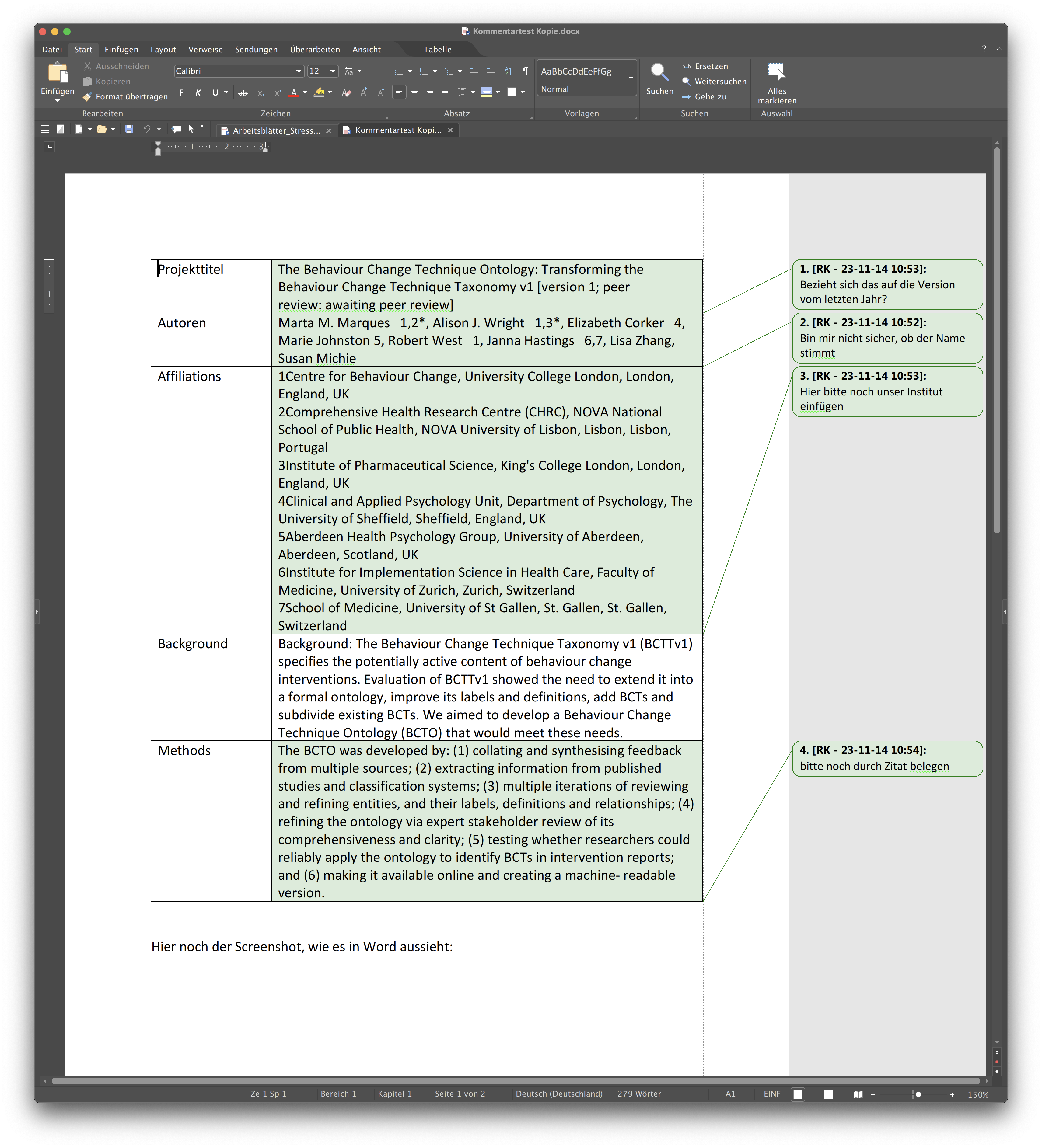Screen dimensions: 1042x1148
Task: Toggle justified paragraph alignment
Action: click(x=445, y=92)
